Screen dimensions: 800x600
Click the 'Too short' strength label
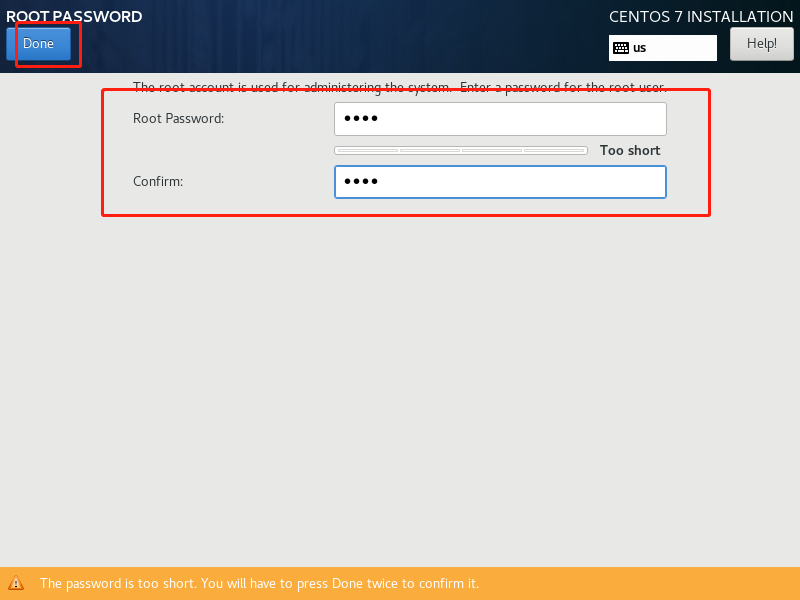click(630, 151)
